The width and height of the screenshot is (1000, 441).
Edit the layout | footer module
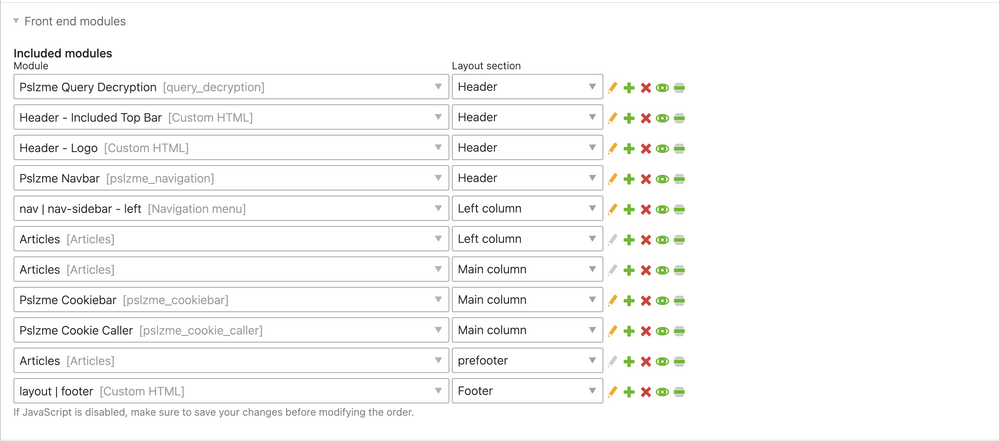[x=613, y=391]
